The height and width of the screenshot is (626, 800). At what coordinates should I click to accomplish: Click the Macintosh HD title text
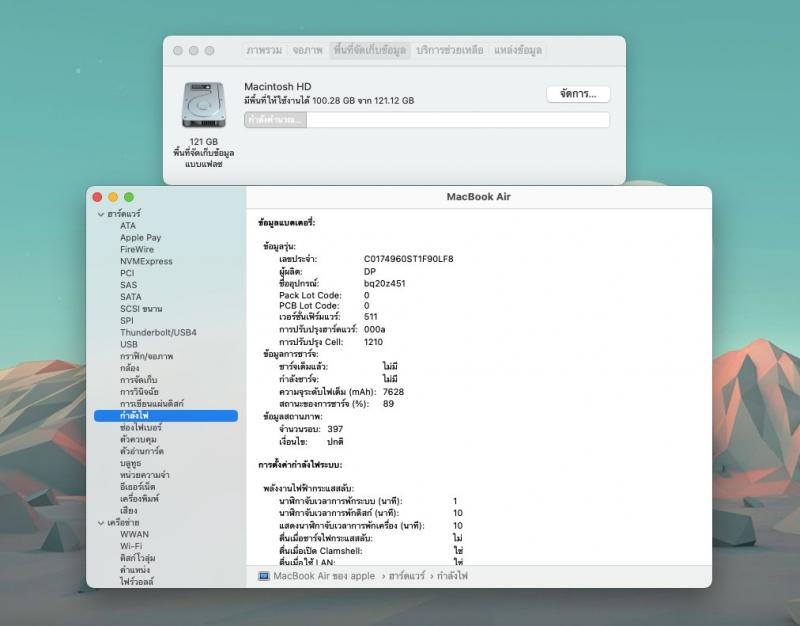click(278, 87)
